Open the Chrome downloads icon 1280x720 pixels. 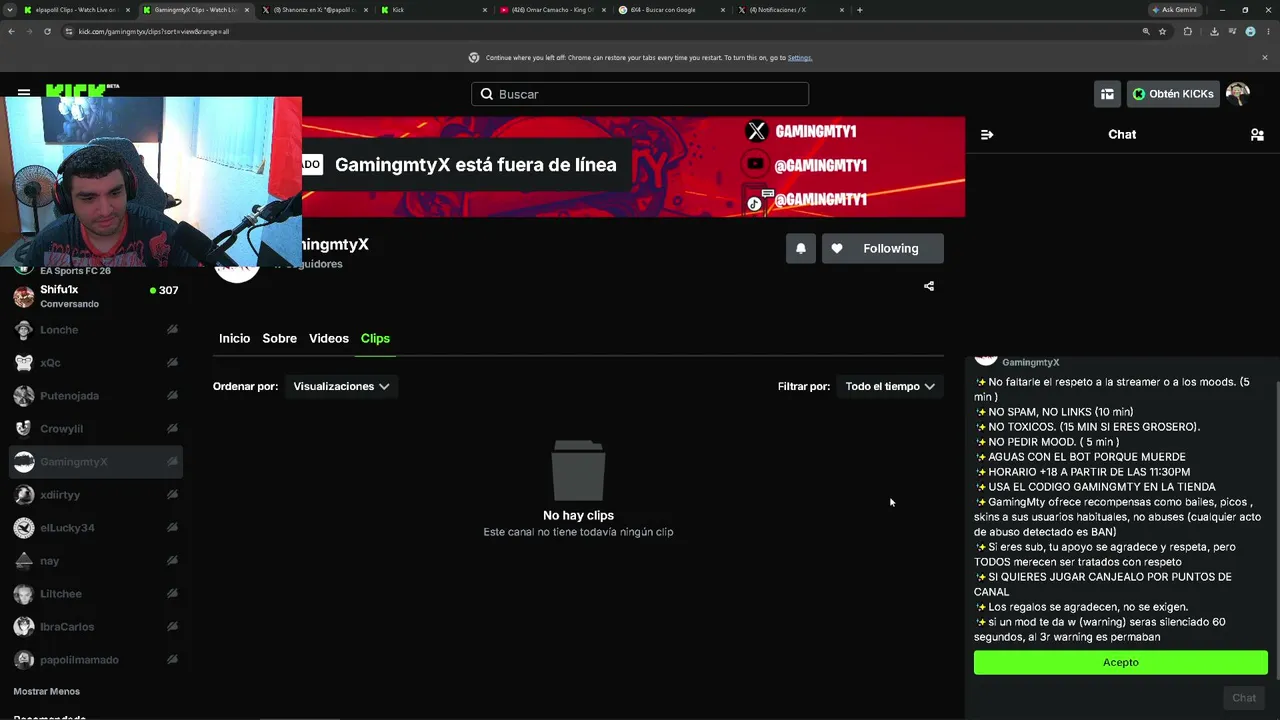(x=1214, y=31)
